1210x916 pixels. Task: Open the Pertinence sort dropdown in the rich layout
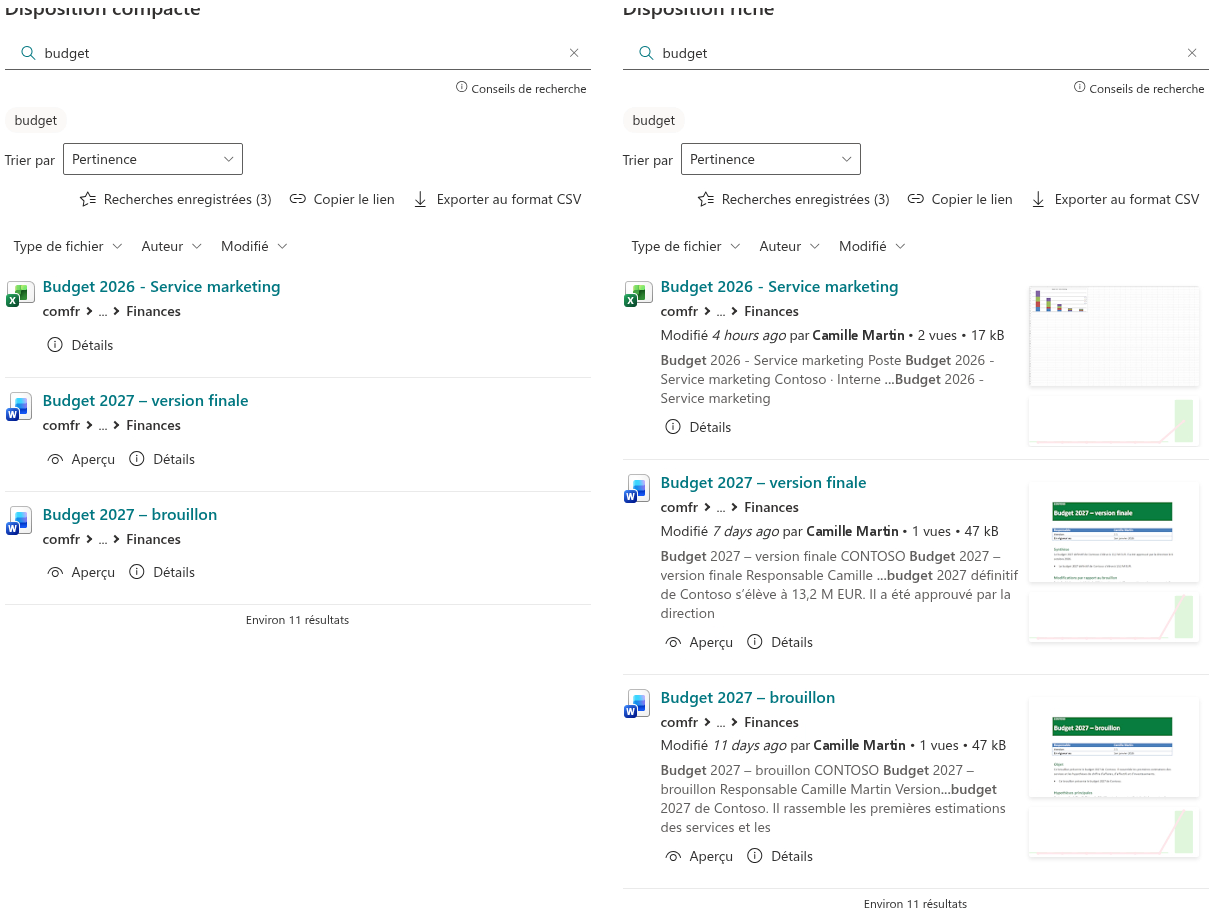(771, 159)
